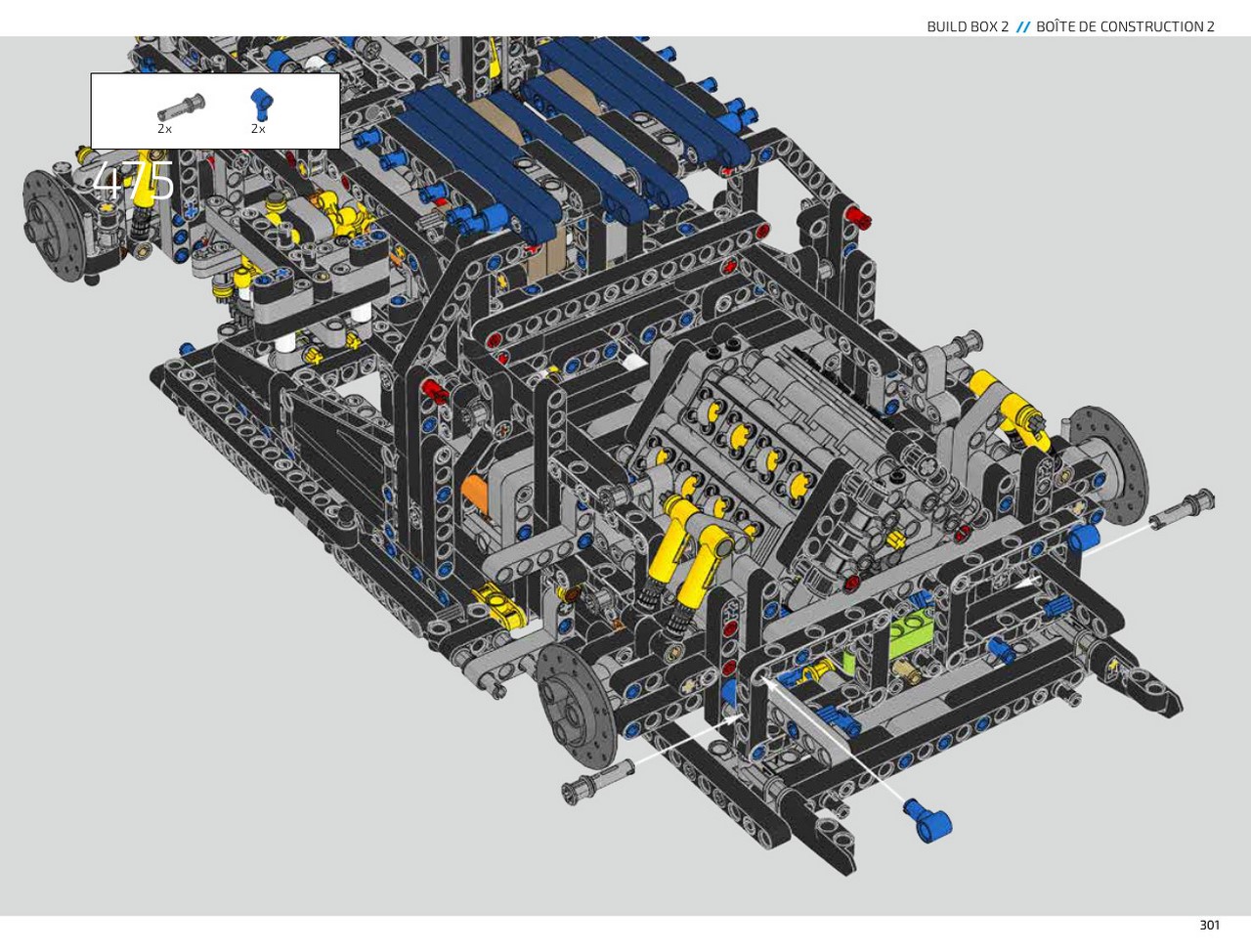Click the 'BOÎTE DE CONSTRUCTION 2' header text
This screenshot has height=952, width=1251.
pos(1125,26)
